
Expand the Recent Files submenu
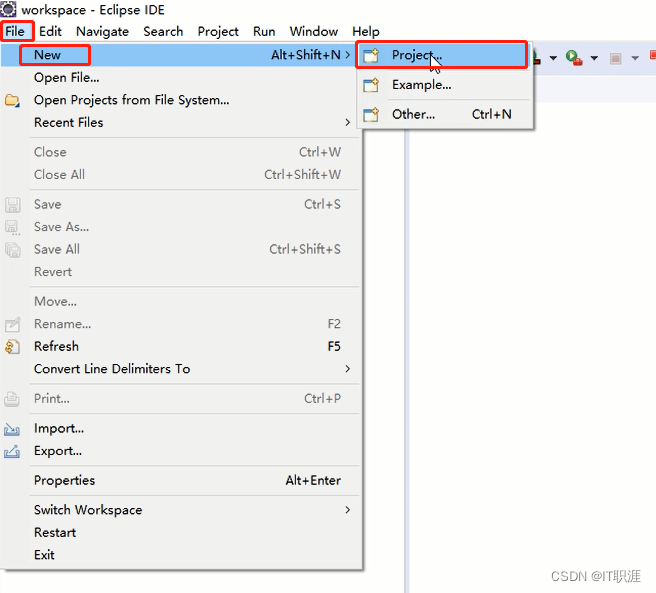coord(180,123)
